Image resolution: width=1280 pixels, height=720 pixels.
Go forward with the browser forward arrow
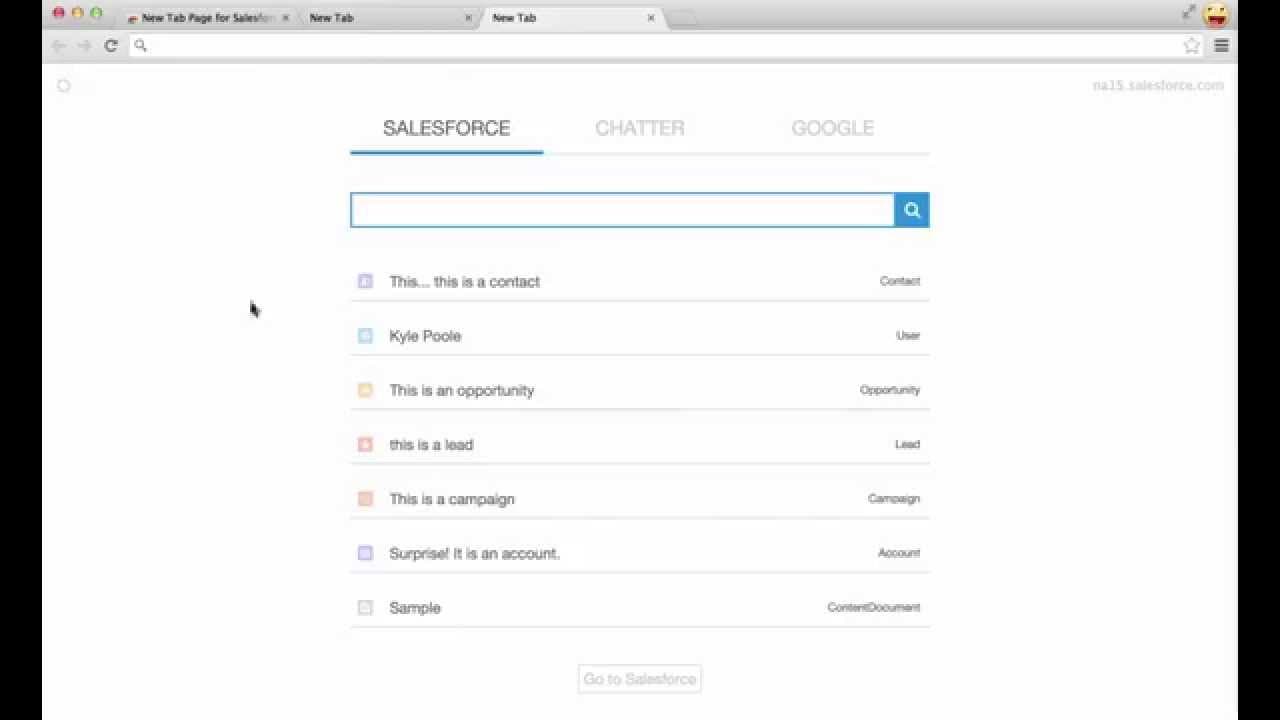click(84, 45)
